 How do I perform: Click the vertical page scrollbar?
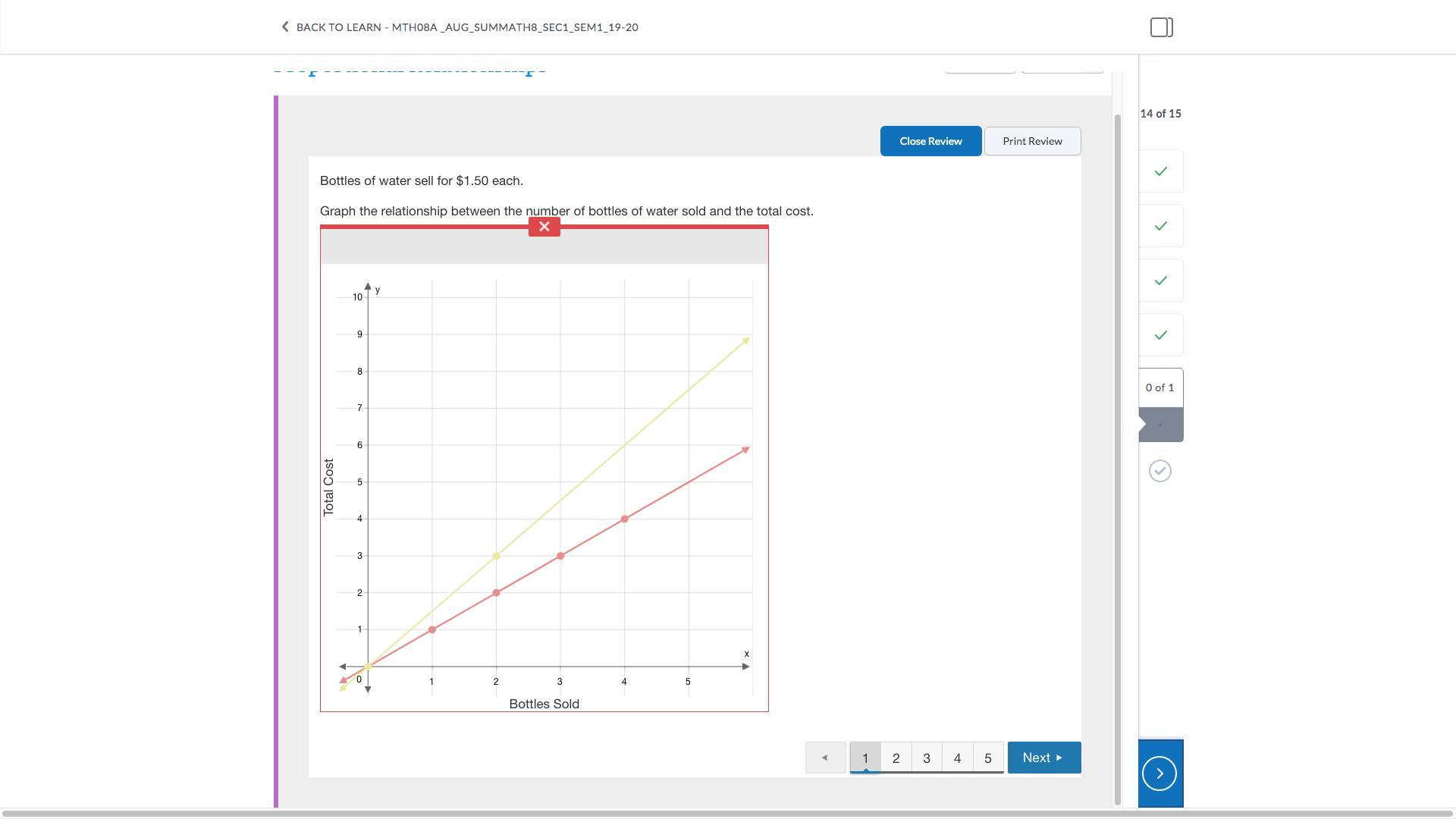[x=1117, y=455]
